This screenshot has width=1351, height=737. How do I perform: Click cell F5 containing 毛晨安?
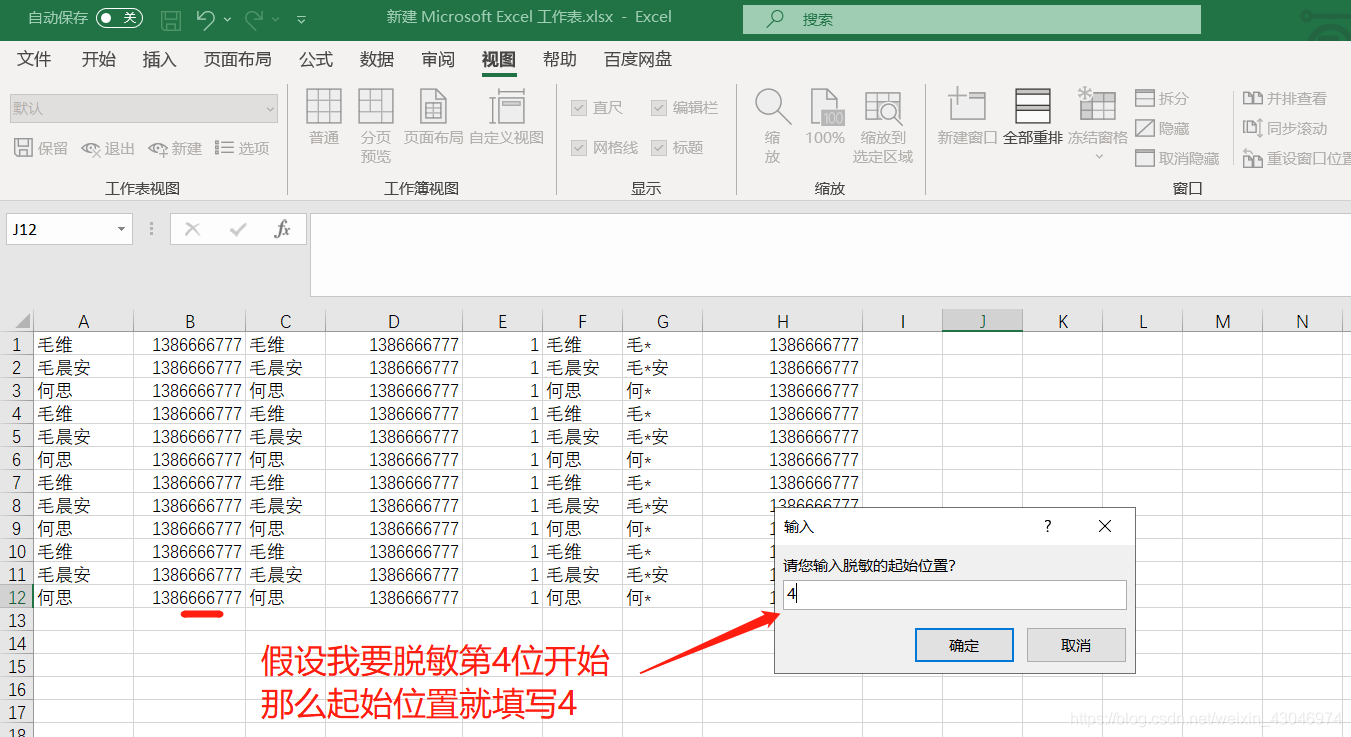[x=582, y=437]
